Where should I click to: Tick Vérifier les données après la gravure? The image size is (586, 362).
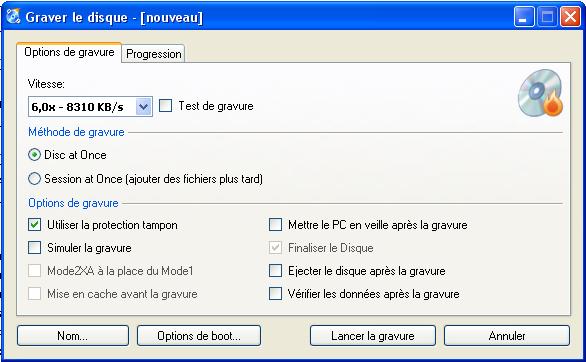pos(275,294)
